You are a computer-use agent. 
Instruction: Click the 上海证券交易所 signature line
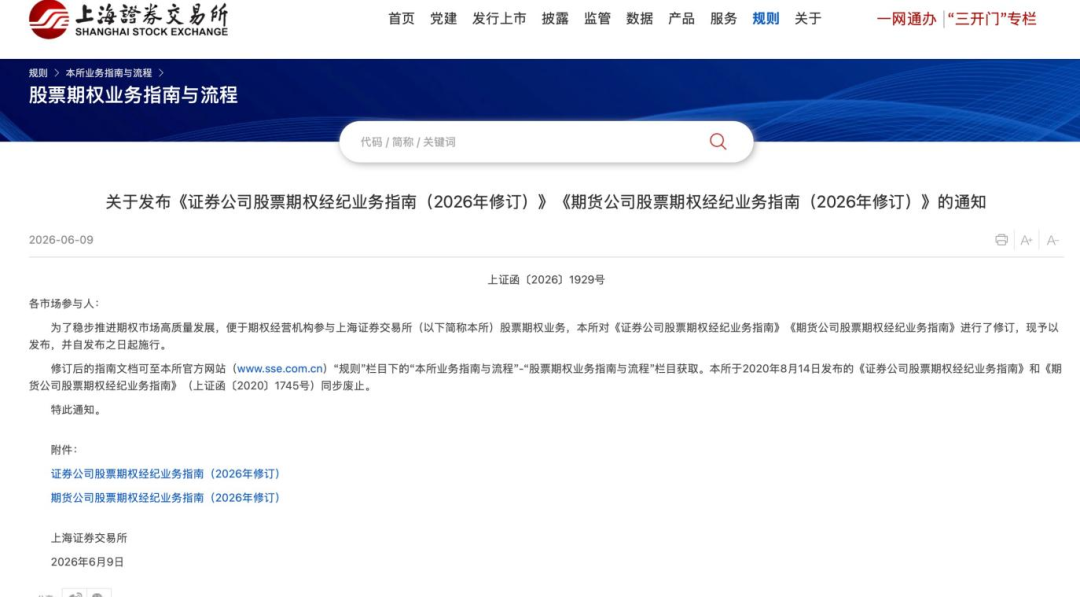[x=89, y=538]
